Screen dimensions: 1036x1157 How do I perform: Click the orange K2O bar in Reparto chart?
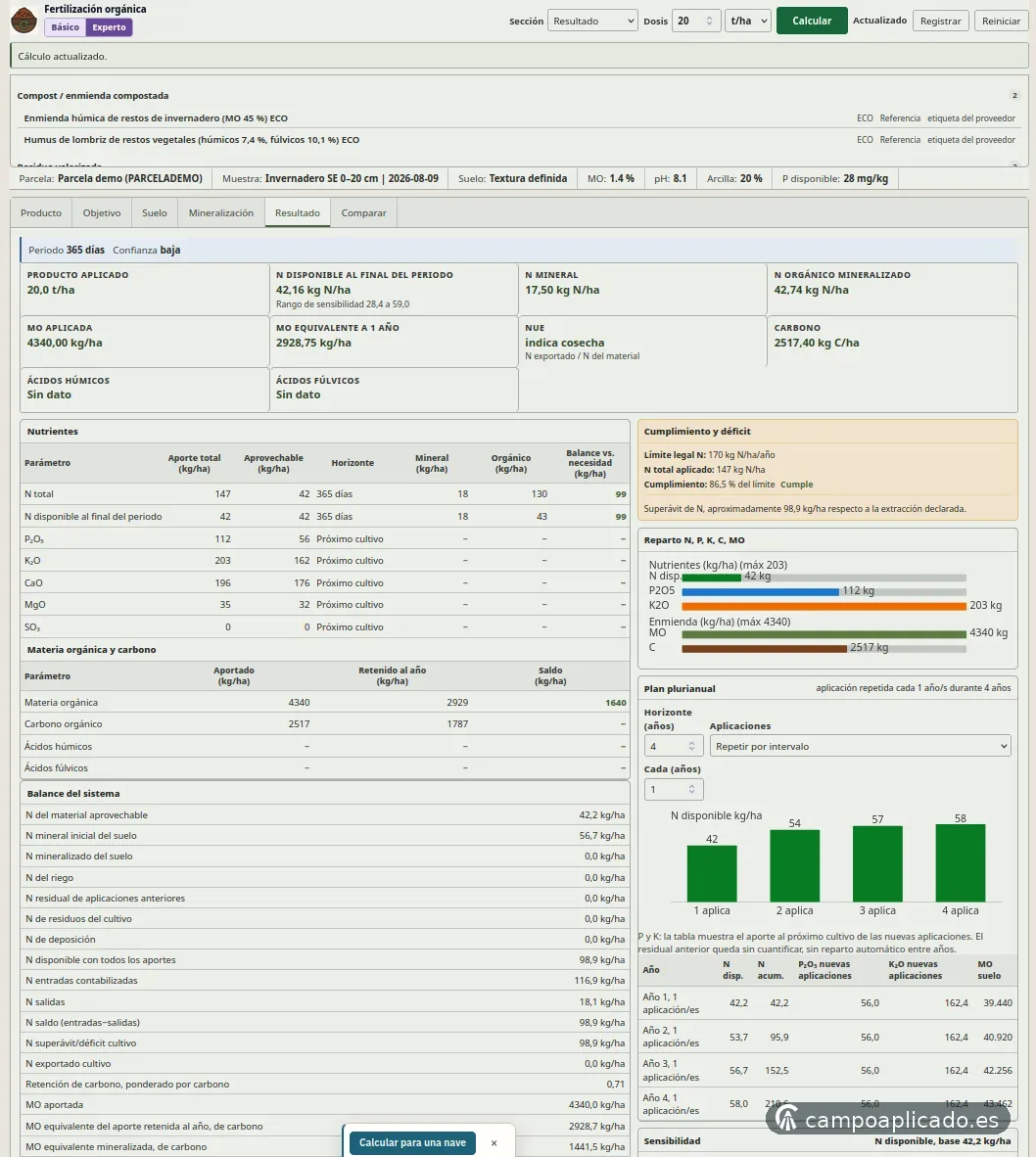point(824,606)
